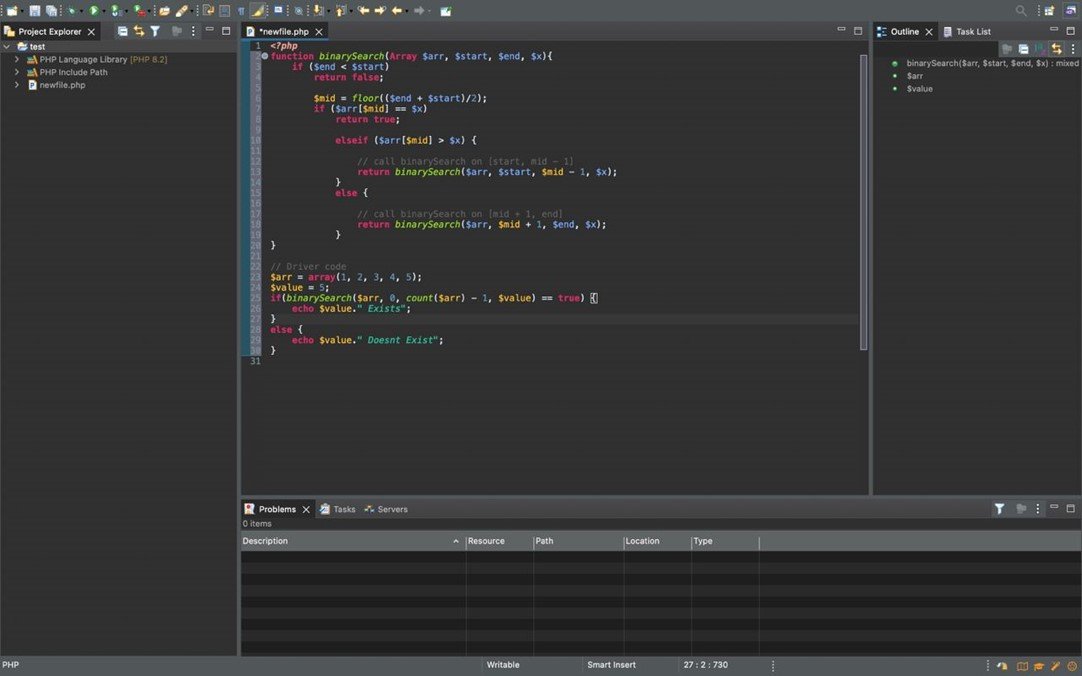The width and height of the screenshot is (1082, 676).
Task: Save the current file with the floppy icon
Action: (x=35, y=10)
